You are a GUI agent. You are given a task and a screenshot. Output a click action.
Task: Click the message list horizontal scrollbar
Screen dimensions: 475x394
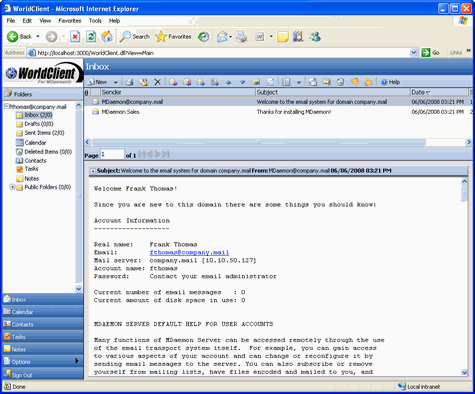(x=258, y=142)
